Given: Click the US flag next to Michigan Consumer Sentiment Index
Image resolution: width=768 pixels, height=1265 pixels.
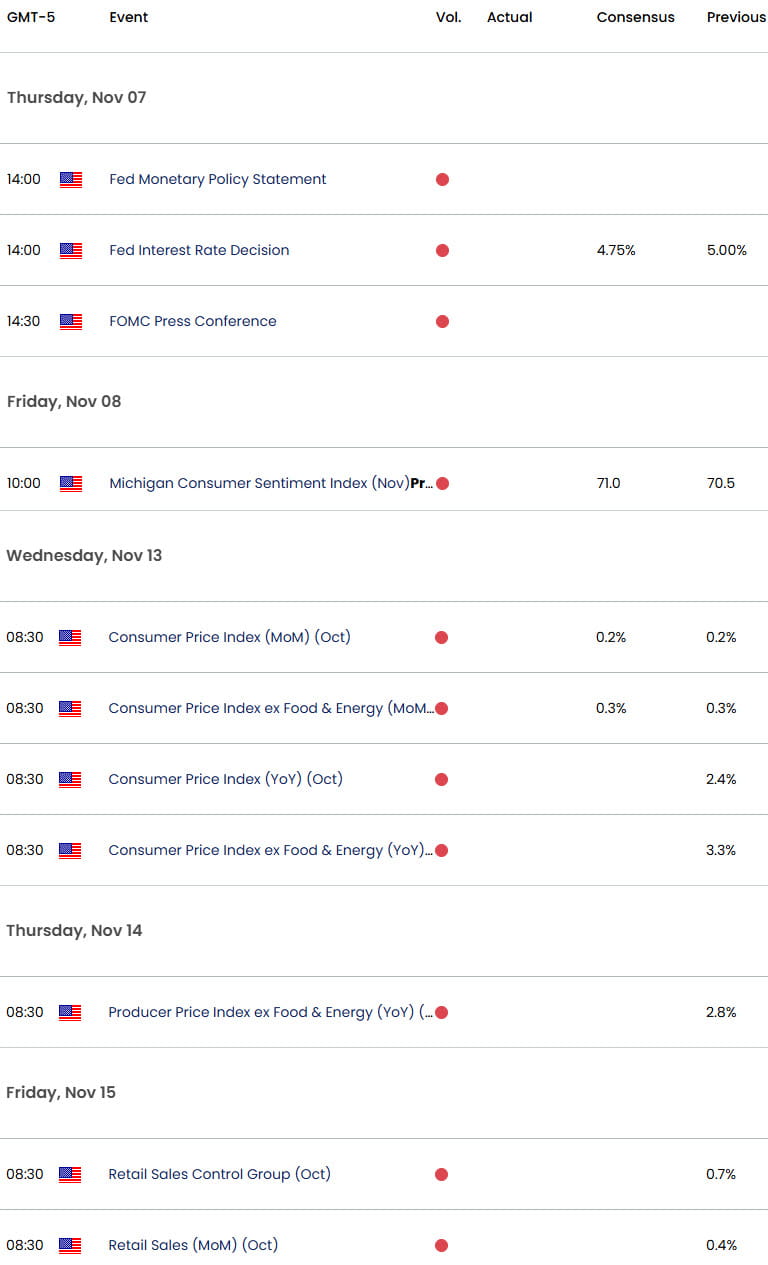Looking at the screenshot, I should click(x=70, y=483).
